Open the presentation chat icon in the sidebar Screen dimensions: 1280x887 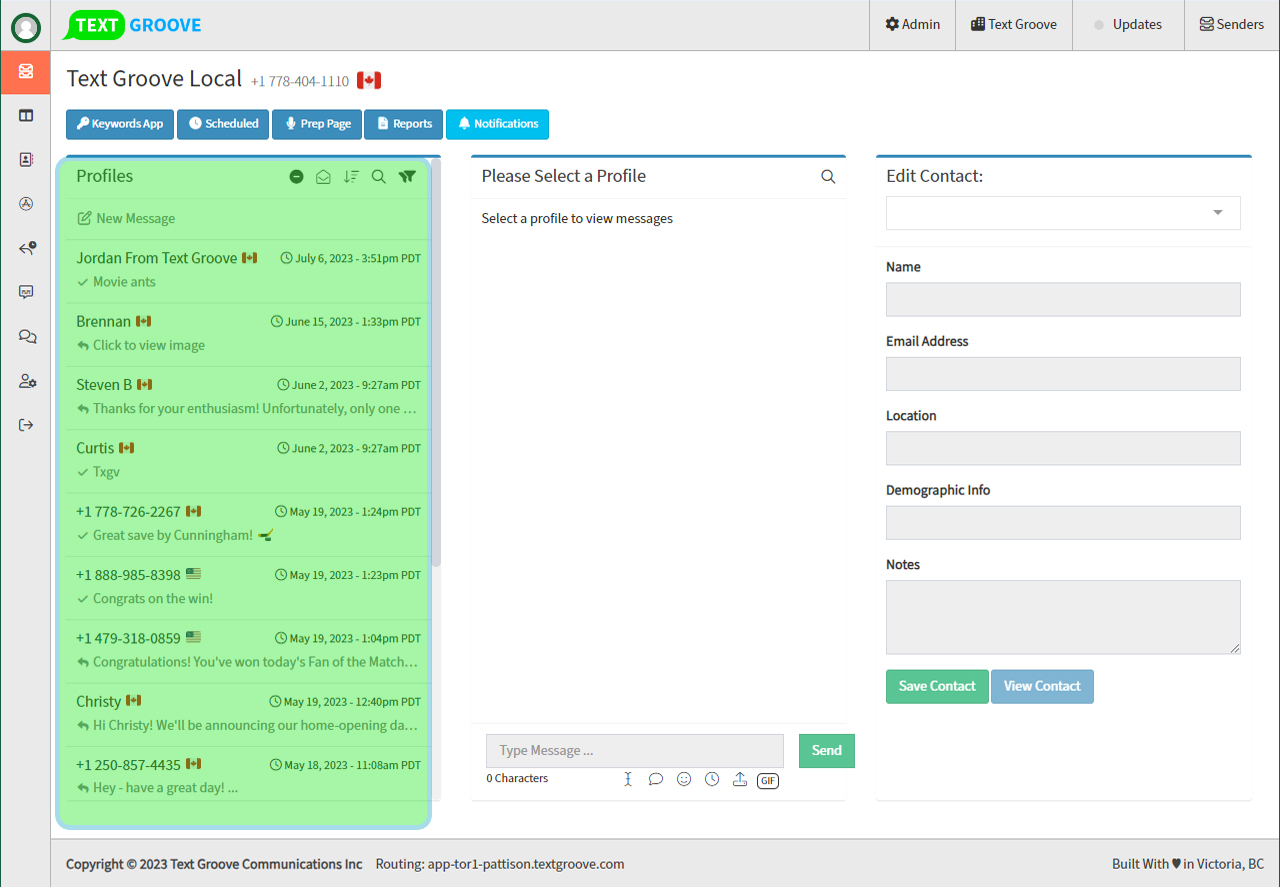(26, 292)
